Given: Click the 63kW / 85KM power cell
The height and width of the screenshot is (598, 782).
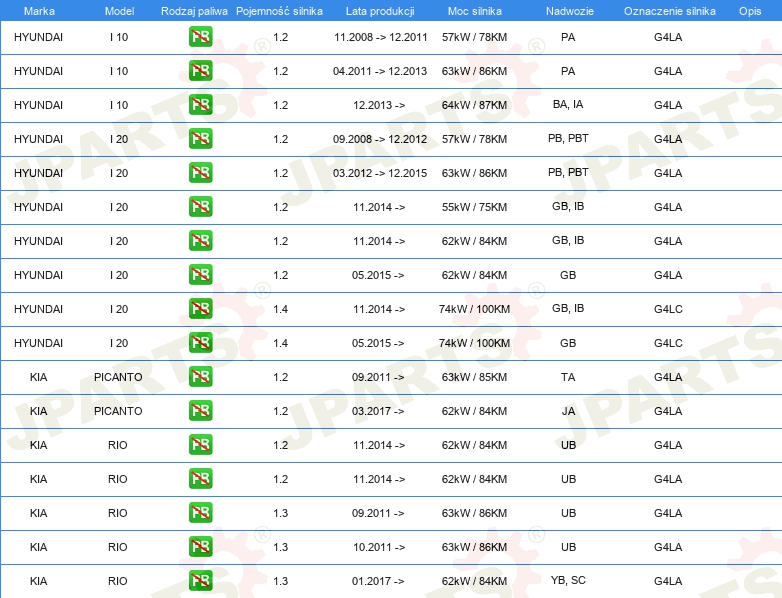Looking at the screenshot, I should (474, 377).
